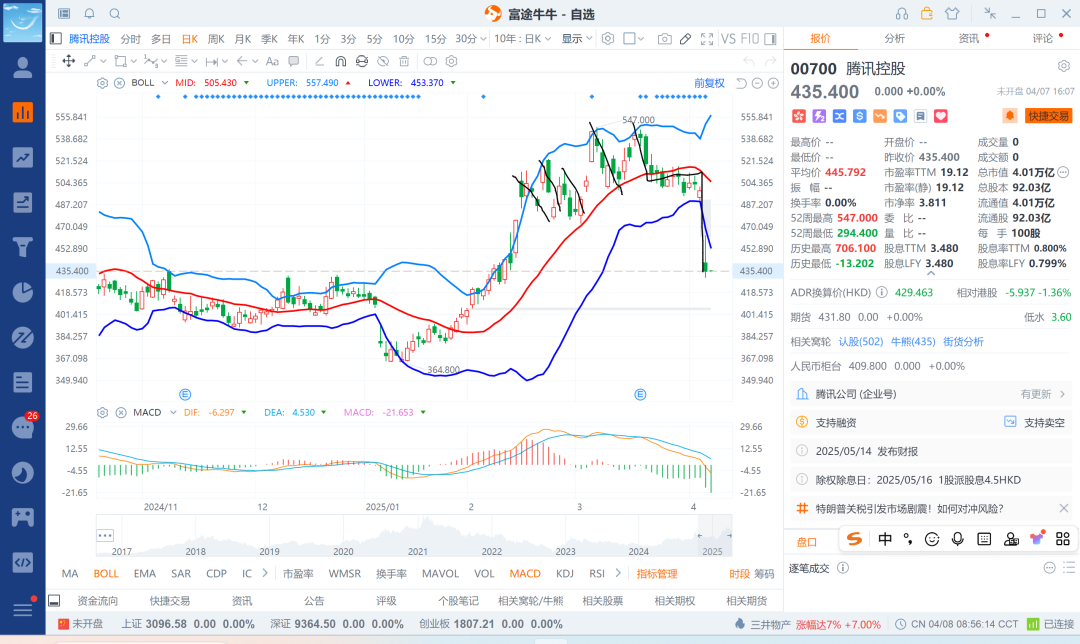Toggle the KDJ indicator on

coord(565,574)
